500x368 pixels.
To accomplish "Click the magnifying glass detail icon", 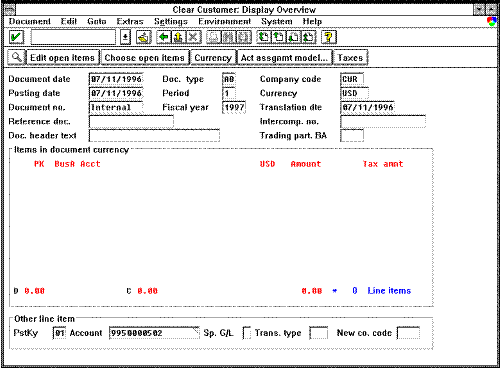I will click(16, 57).
